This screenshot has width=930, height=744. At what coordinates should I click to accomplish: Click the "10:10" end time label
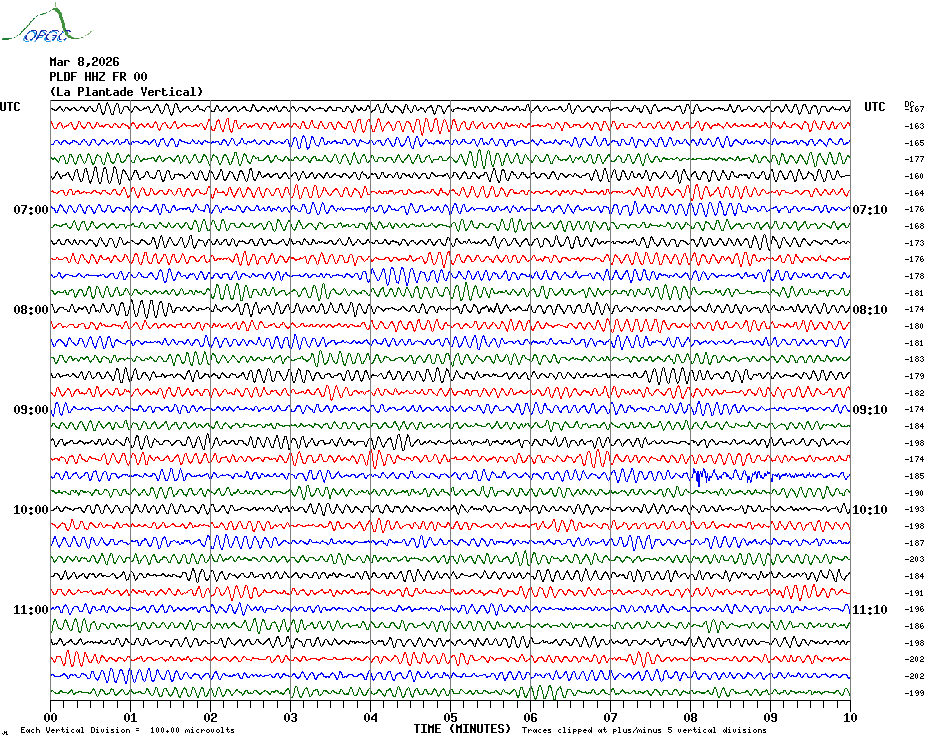[x=870, y=510]
